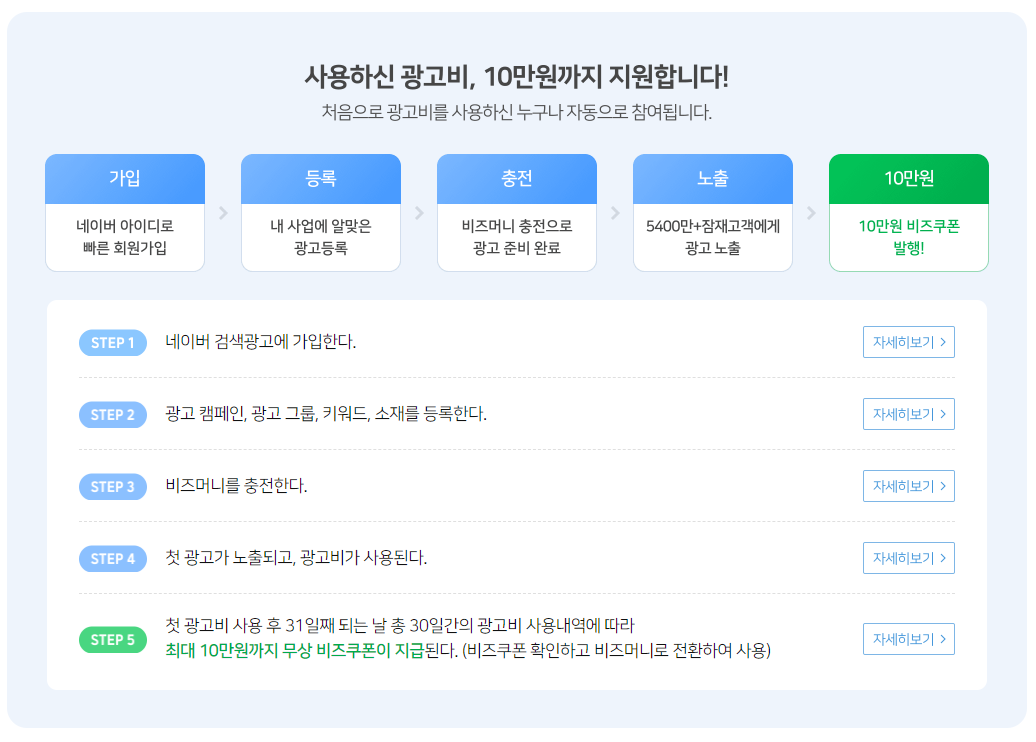Click the arrow between 노출 and 10만원 cards
The height and width of the screenshot is (742, 1036).
tap(811, 213)
